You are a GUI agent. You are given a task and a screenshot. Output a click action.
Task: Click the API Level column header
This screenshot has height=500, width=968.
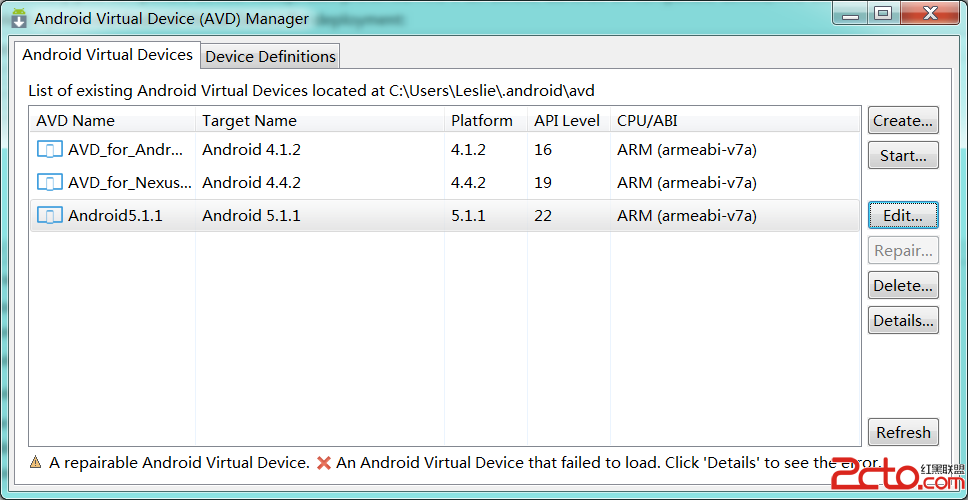tap(567, 120)
